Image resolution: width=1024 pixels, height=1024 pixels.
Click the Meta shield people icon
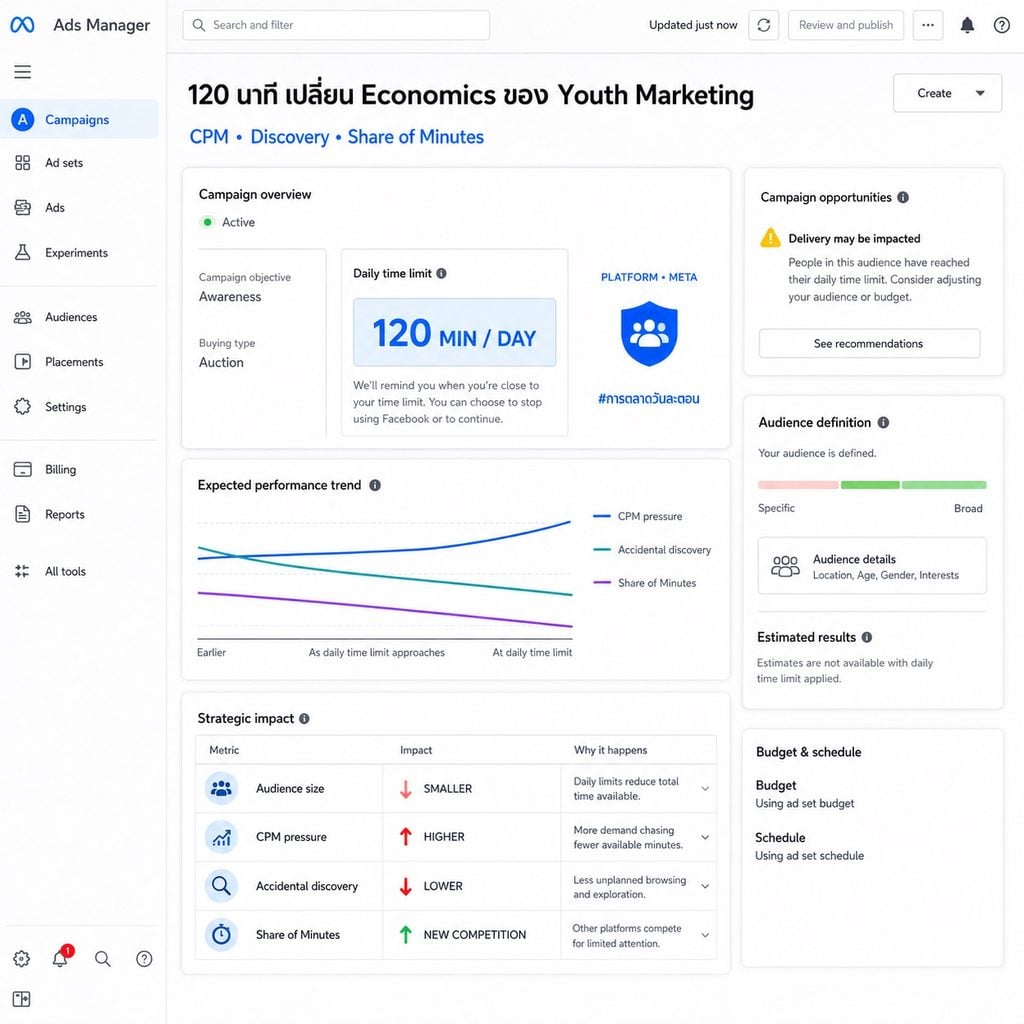click(648, 333)
